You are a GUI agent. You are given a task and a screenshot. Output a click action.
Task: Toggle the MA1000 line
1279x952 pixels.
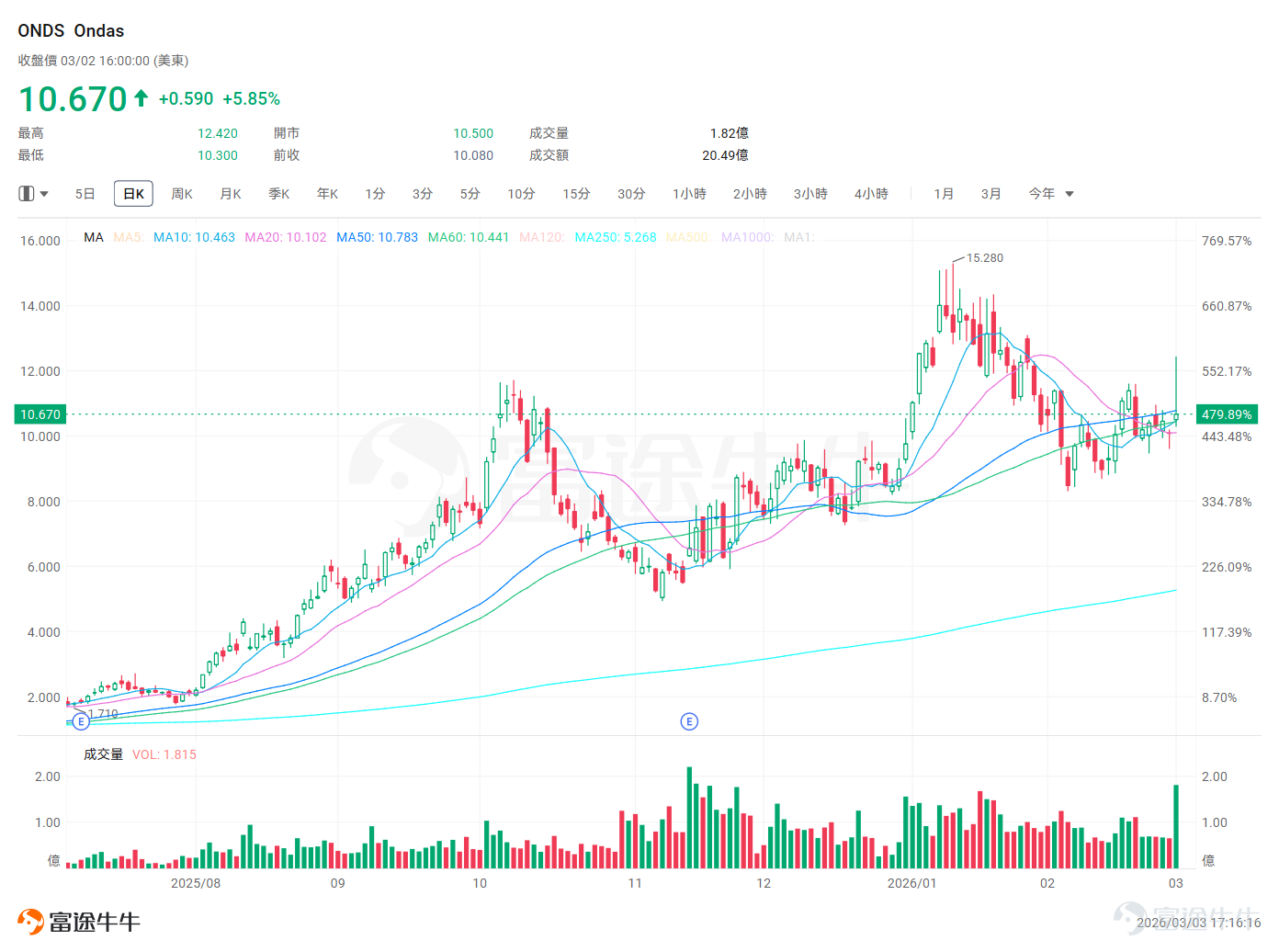click(748, 237)
